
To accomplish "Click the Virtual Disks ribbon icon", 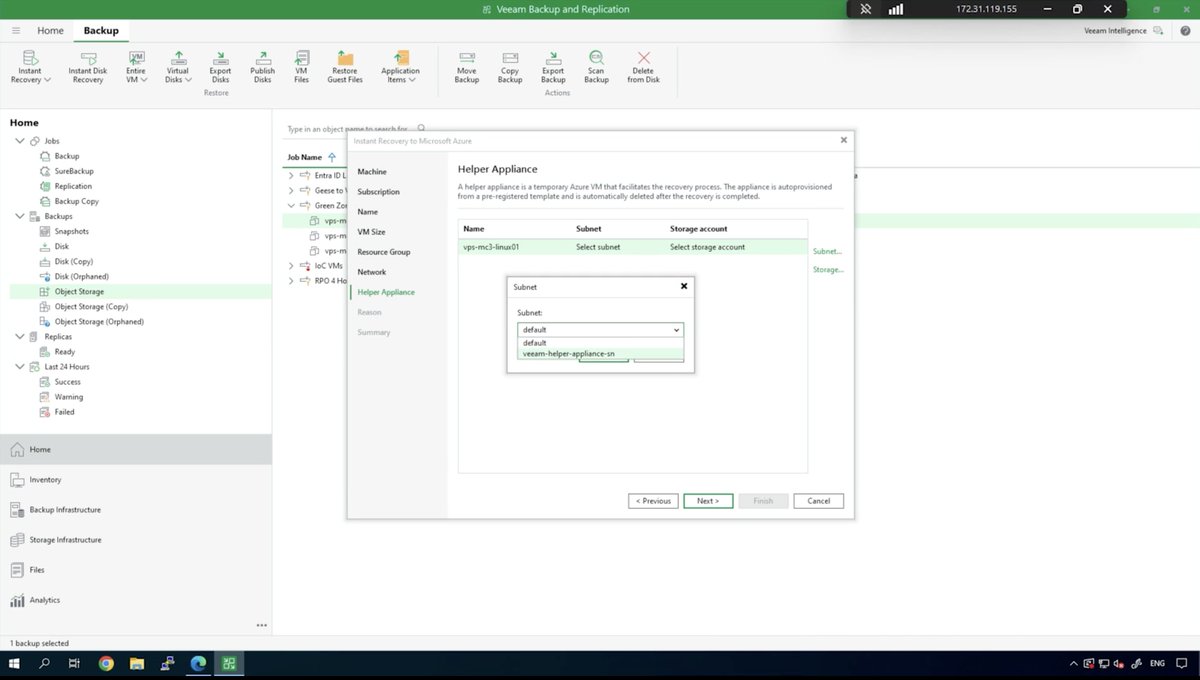I will 178,66.
